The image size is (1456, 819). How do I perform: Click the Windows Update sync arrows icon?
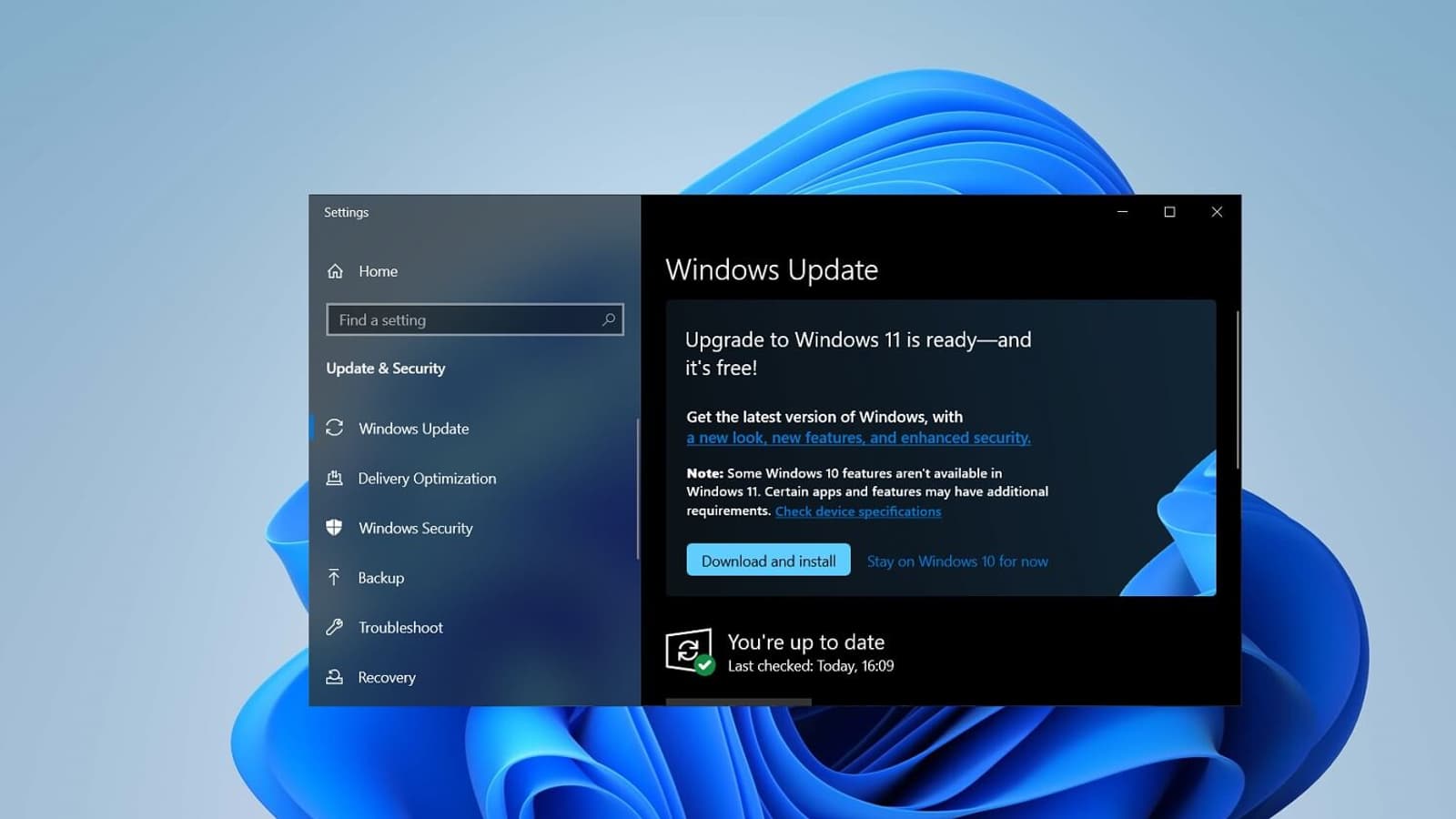[335, 428]
